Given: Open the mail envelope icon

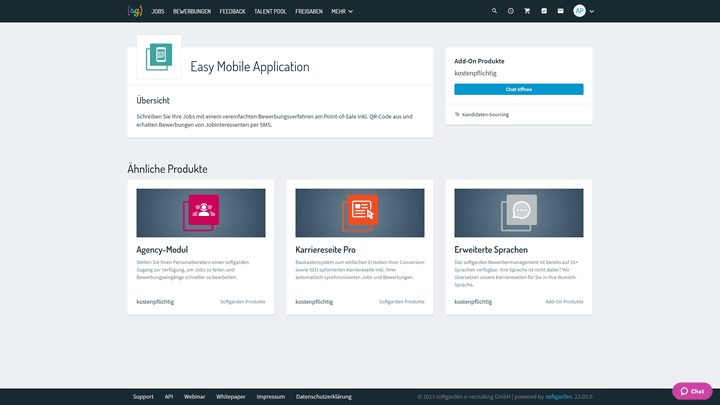Looking at the screenshot, I should (x=561, y=11).
